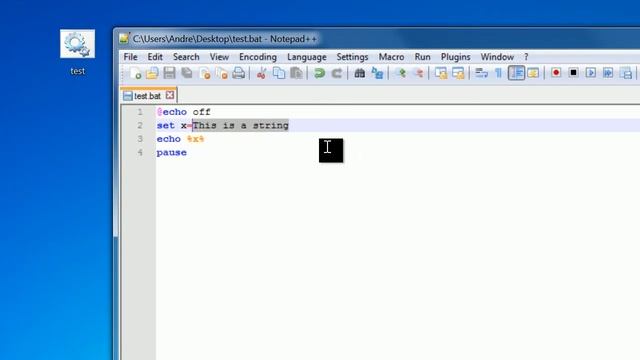Open the Language menu

click(x=307, y=57)
